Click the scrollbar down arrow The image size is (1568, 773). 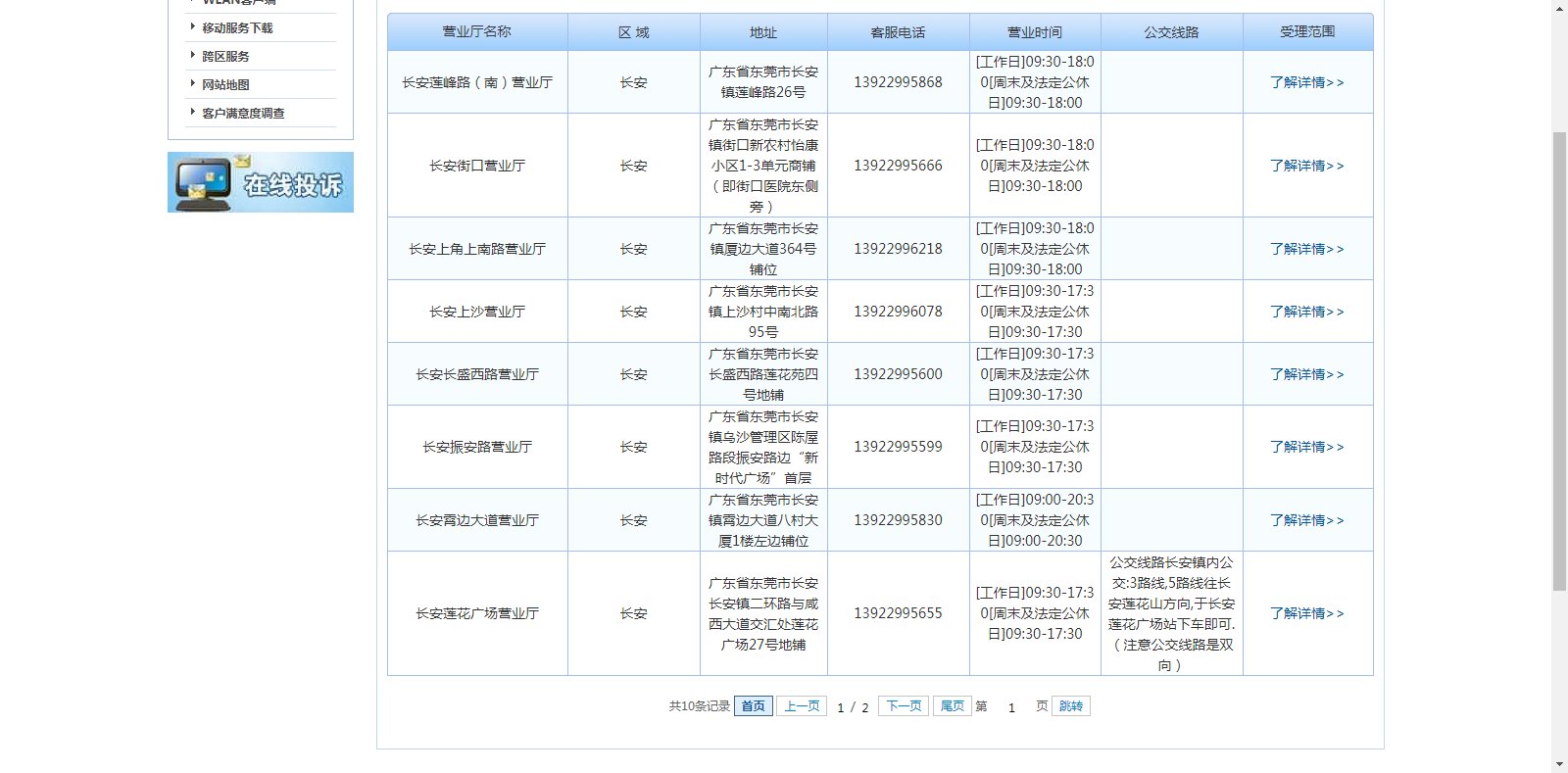[x=1559, y=764]
